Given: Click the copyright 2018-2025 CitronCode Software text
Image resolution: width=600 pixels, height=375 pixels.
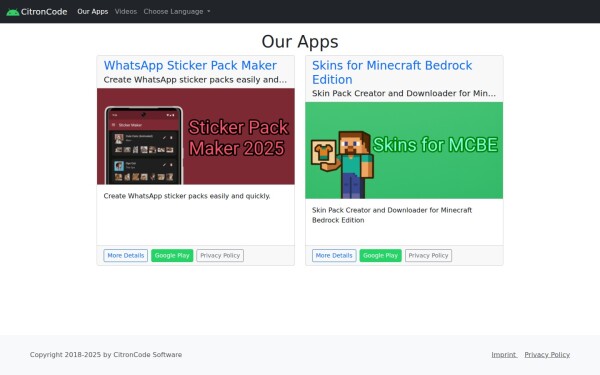Looking at the screenshot, I should point(106,355).
